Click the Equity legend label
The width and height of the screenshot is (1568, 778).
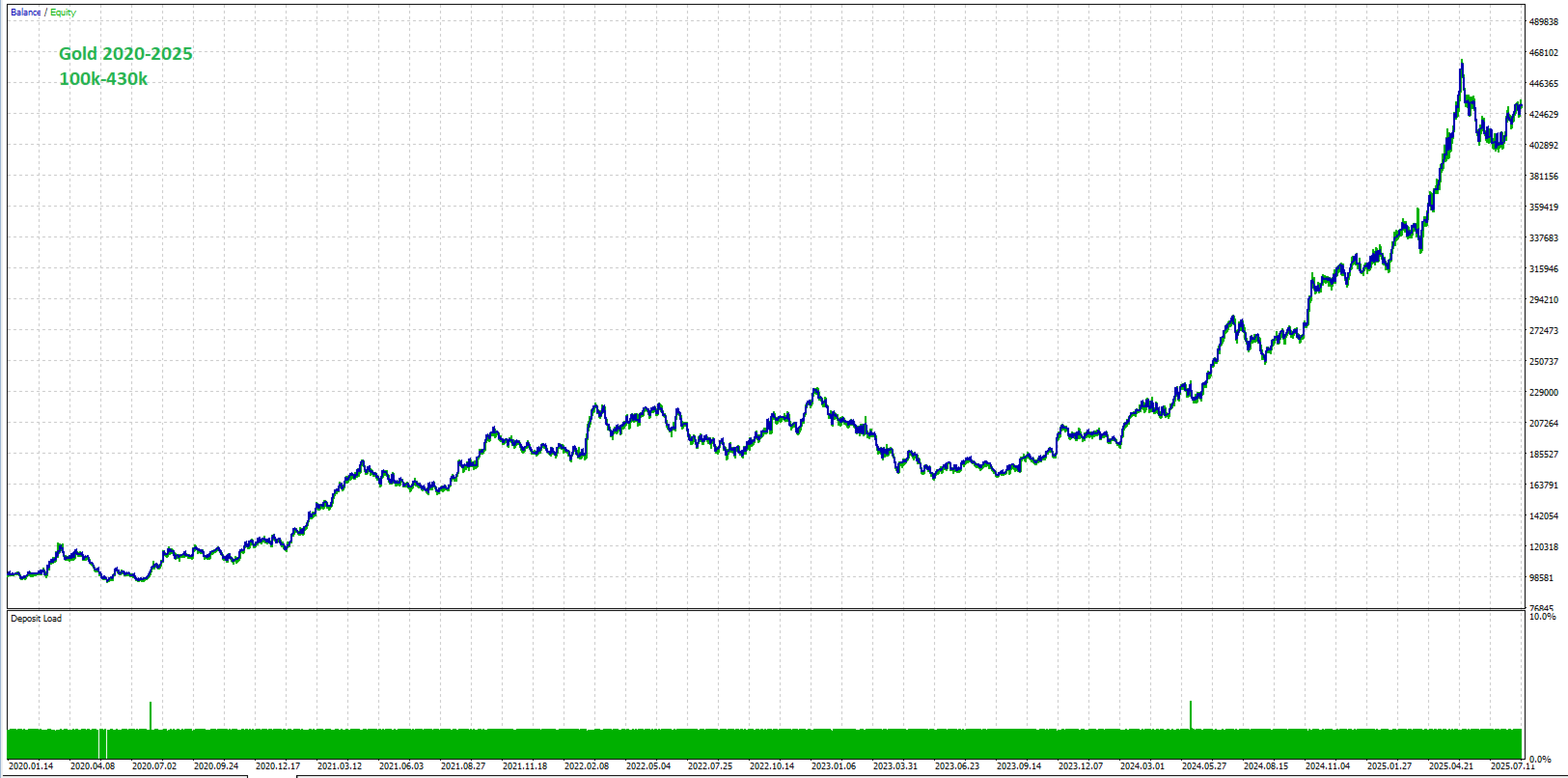click(63, 13)
